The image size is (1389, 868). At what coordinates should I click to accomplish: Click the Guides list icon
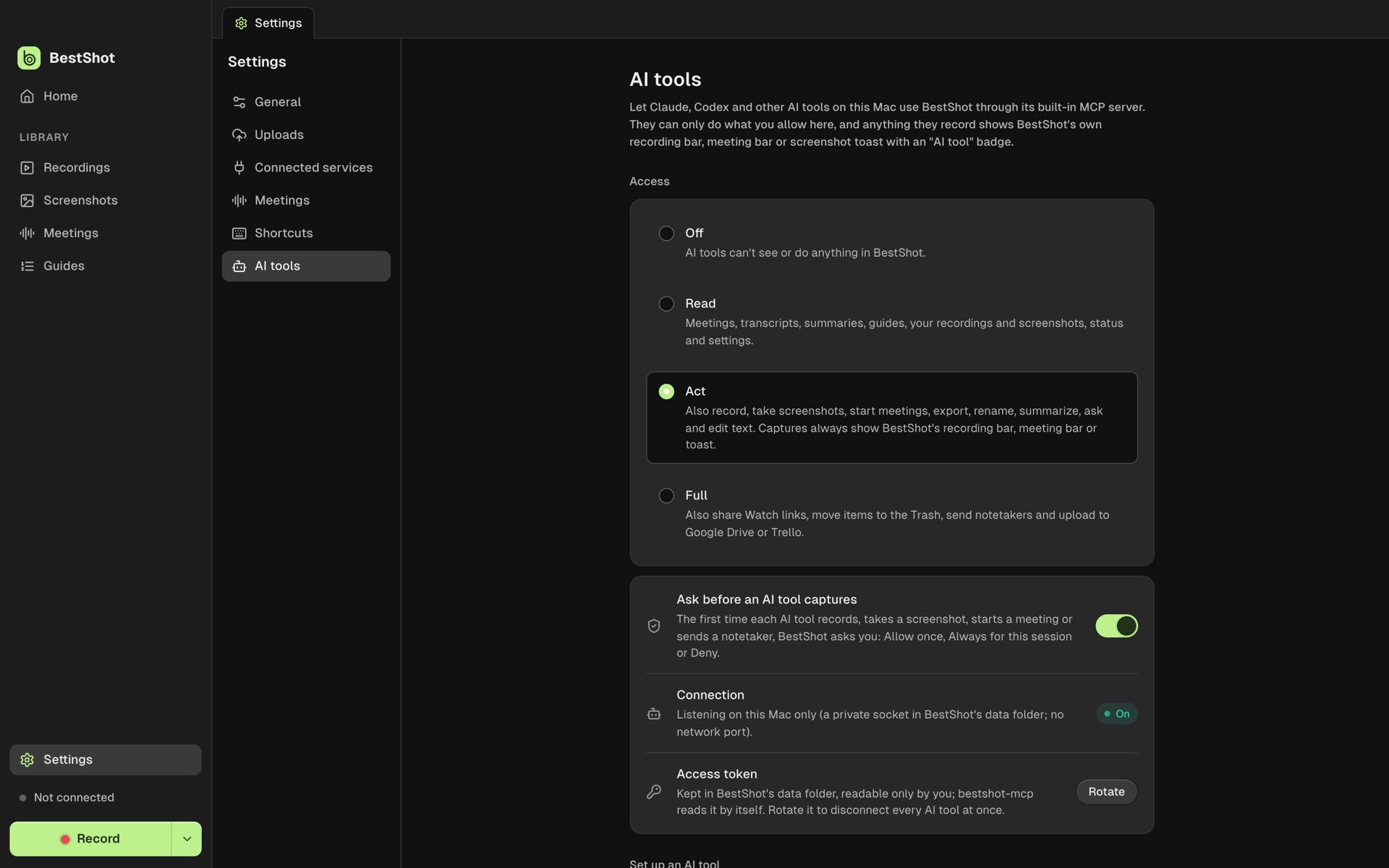click(27, 266)
